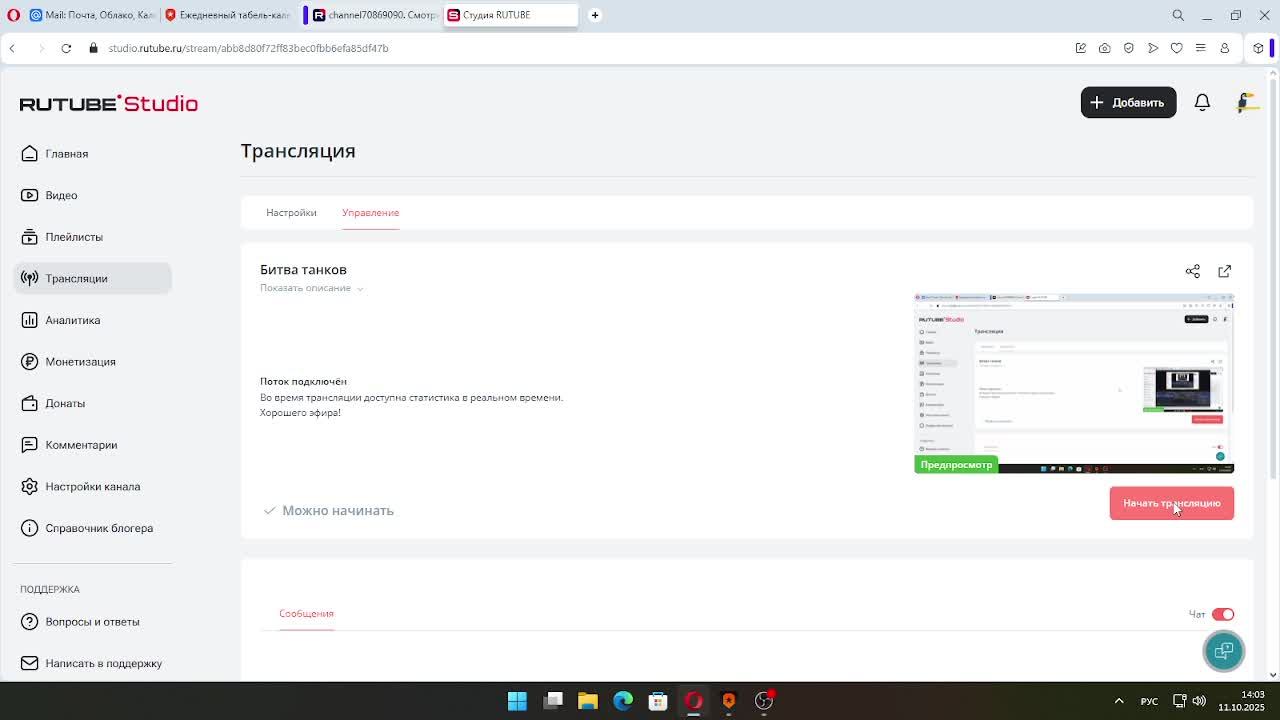Take a browser snapshot with camera icon
This screenshot has height=720, width=1280.
coord(1105,48)
